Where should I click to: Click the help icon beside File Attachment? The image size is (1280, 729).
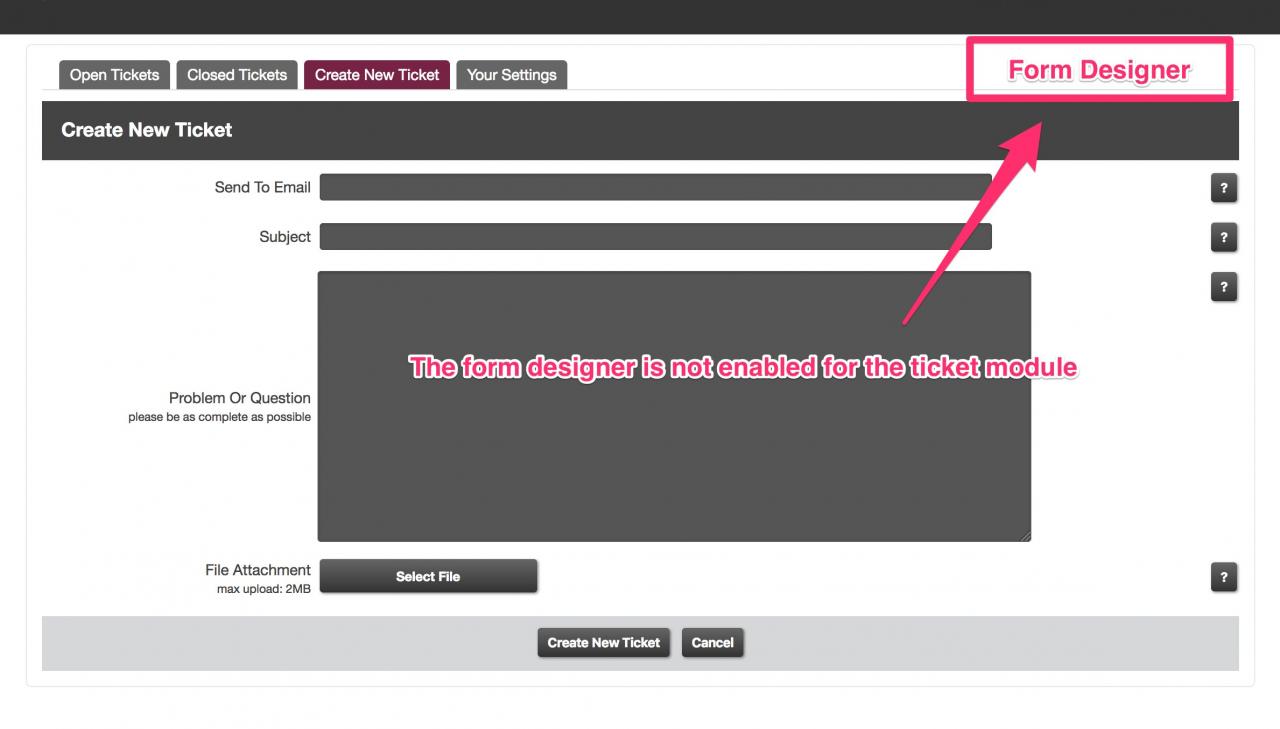click(1224, 577)
